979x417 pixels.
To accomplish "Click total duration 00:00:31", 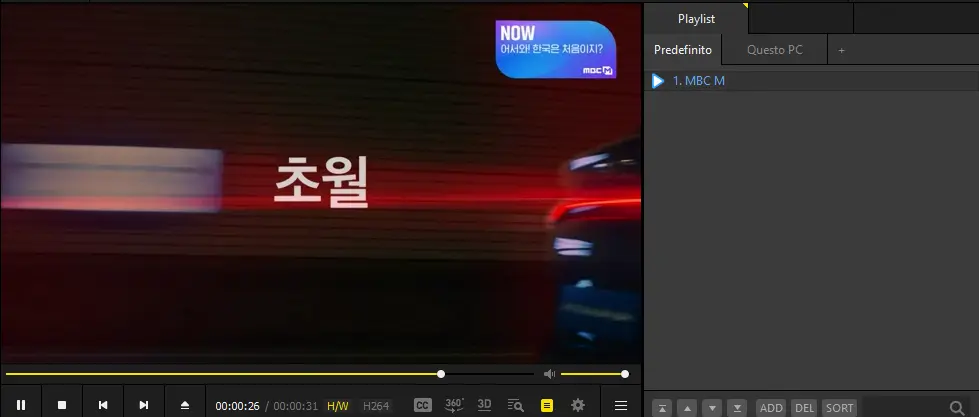I will pyautogui.click(x=296, y=406).
